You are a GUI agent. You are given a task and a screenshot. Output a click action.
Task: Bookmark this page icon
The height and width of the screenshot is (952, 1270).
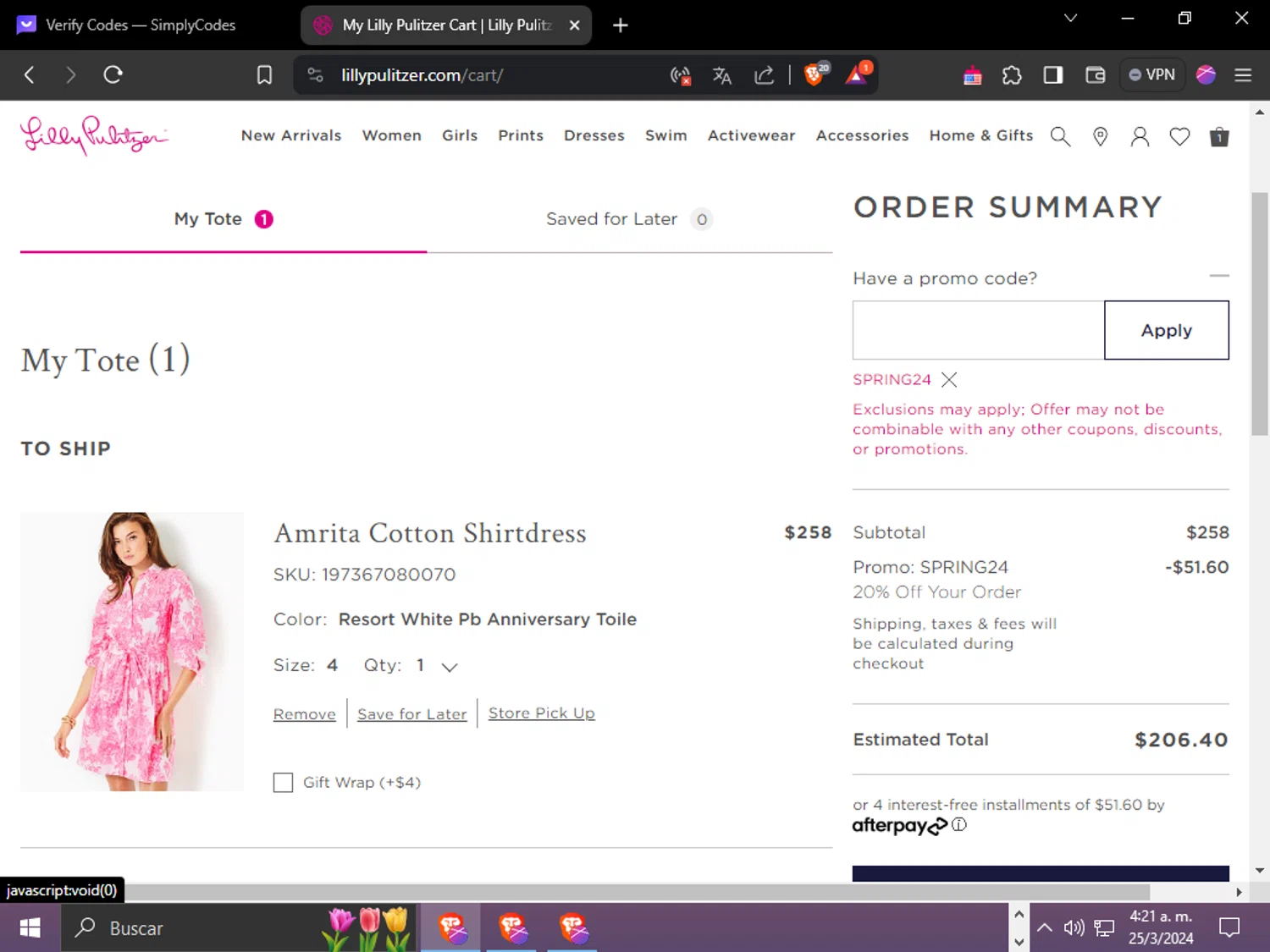(x=264, y=75)
